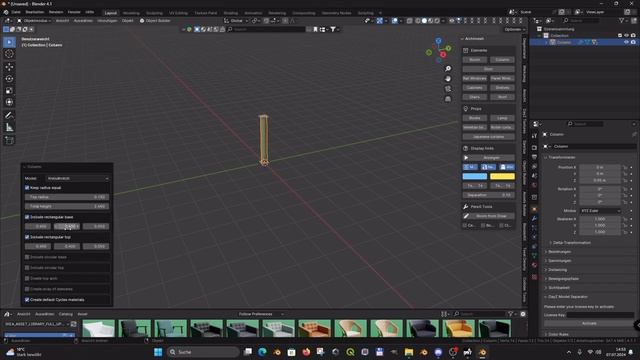Toggle Keep radius equal checkbox
The image size is (640, 360).
click(x=27, y=188)
